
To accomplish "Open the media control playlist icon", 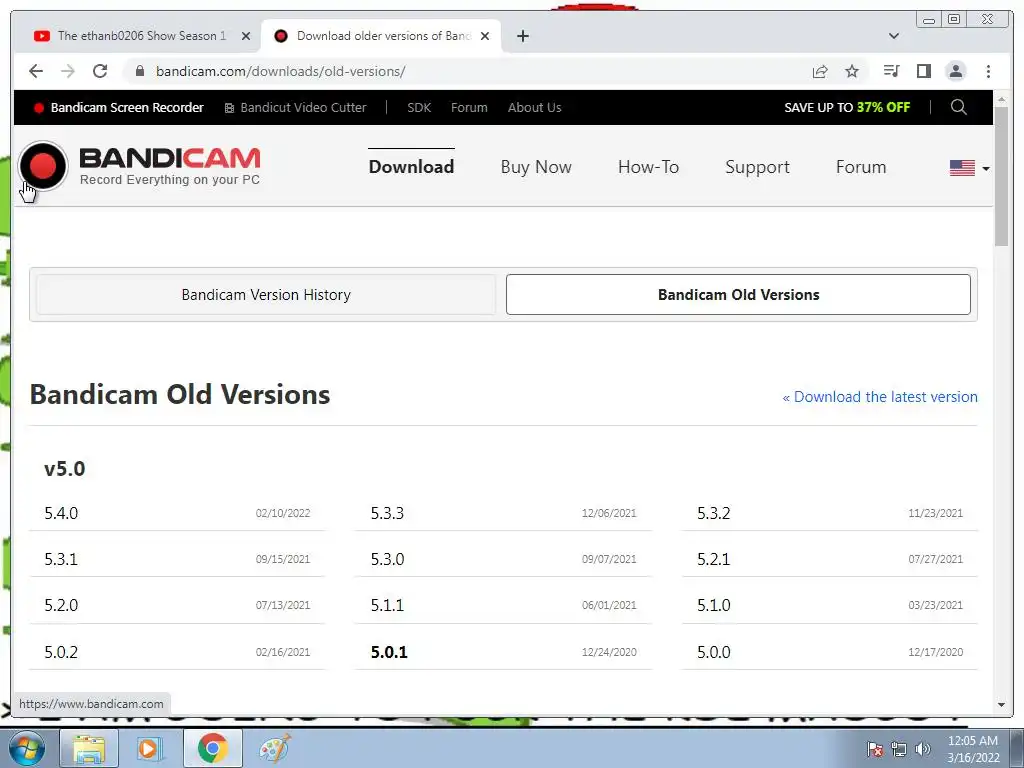I will 891,71.
